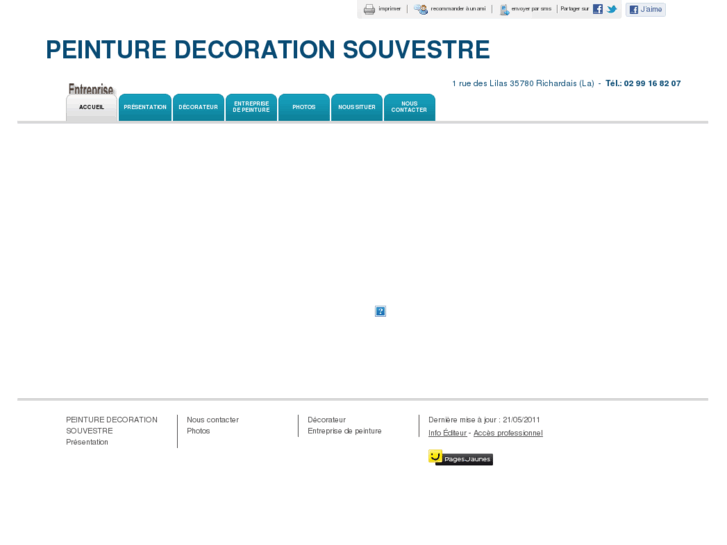
Task: Click the recommend-to-a-friend people icon
Action: pos(421,9)
